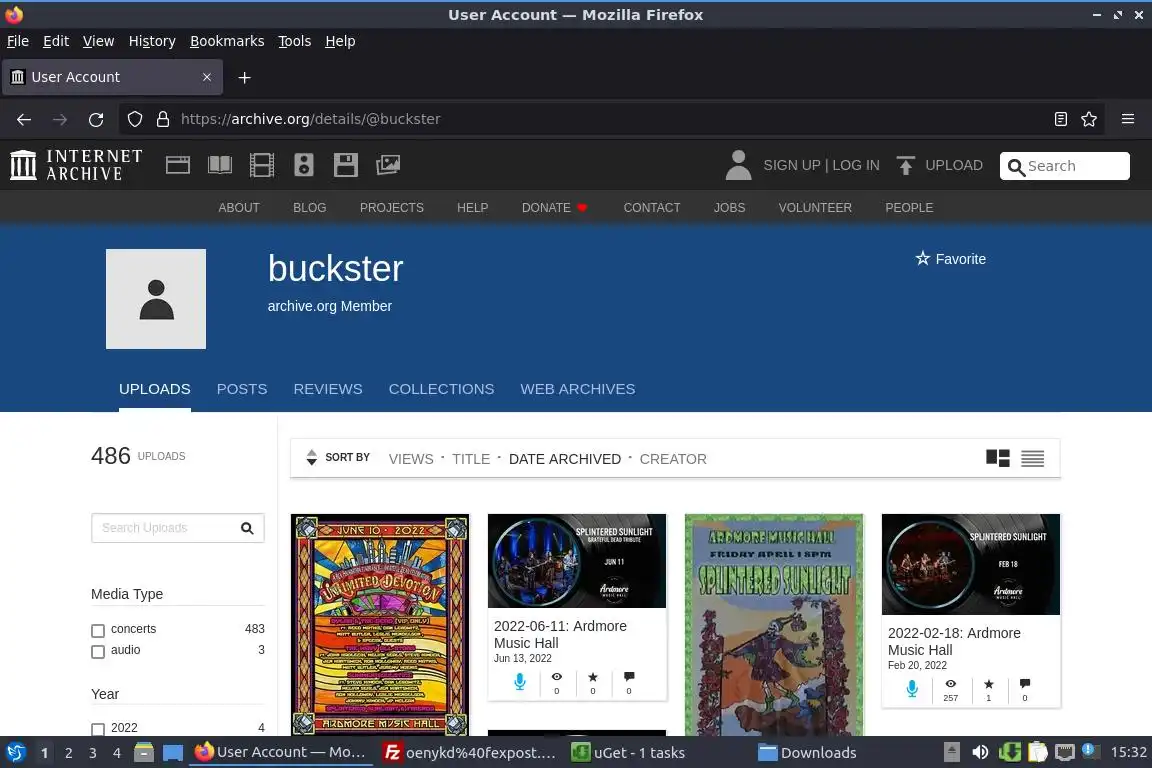Switch to list view layout
Image resolution: width=1152 pixels, height=768 pixels.
(x=1032, y=459)
